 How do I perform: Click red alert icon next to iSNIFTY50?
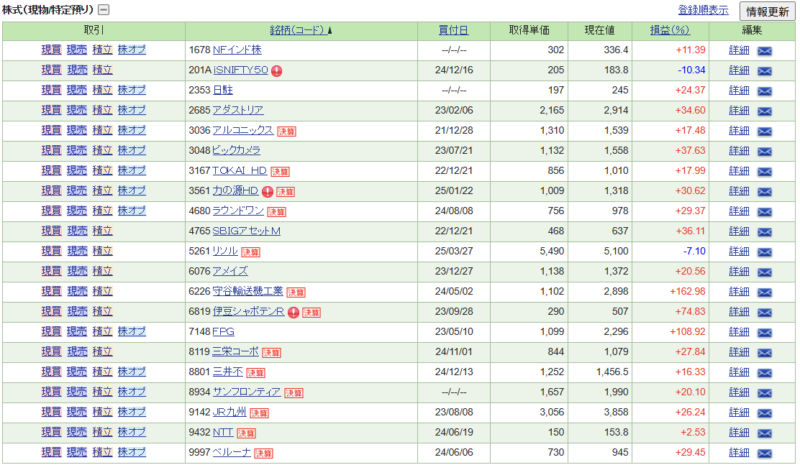tap(277, 71)
